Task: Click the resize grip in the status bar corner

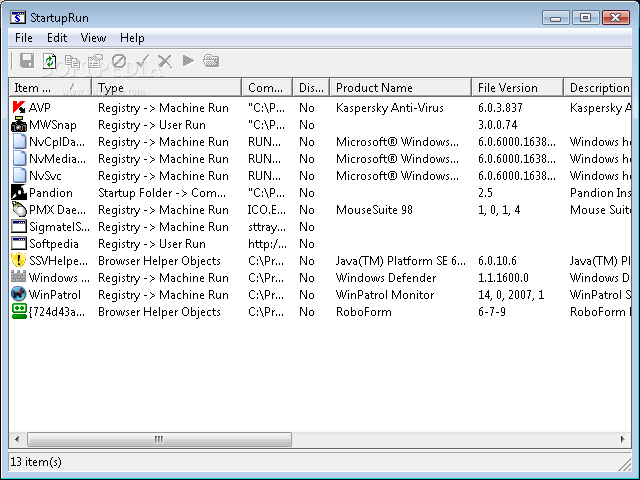Action: point(624,464)
